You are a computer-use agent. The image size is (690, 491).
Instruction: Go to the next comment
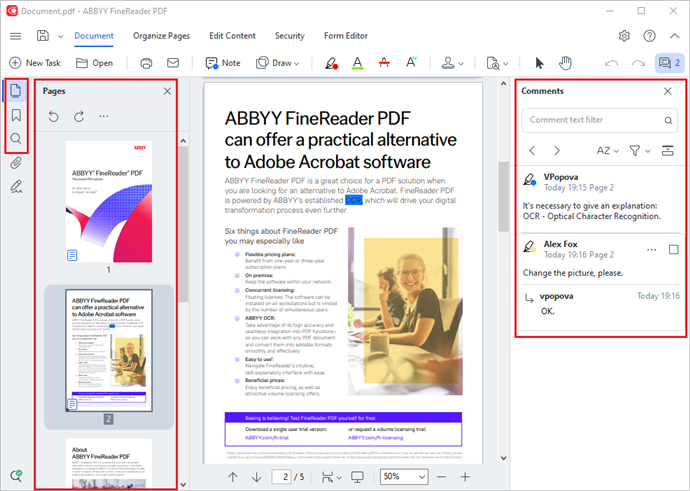tap(557, 151)
